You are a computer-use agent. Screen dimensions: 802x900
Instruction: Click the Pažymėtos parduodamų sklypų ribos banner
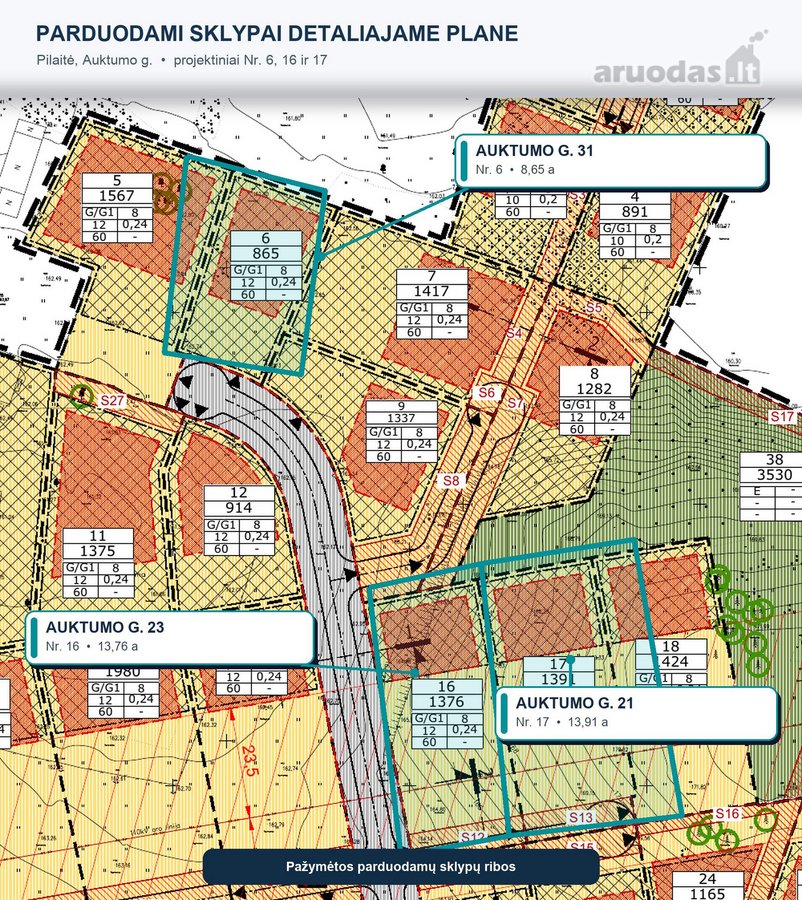point(401,867)
